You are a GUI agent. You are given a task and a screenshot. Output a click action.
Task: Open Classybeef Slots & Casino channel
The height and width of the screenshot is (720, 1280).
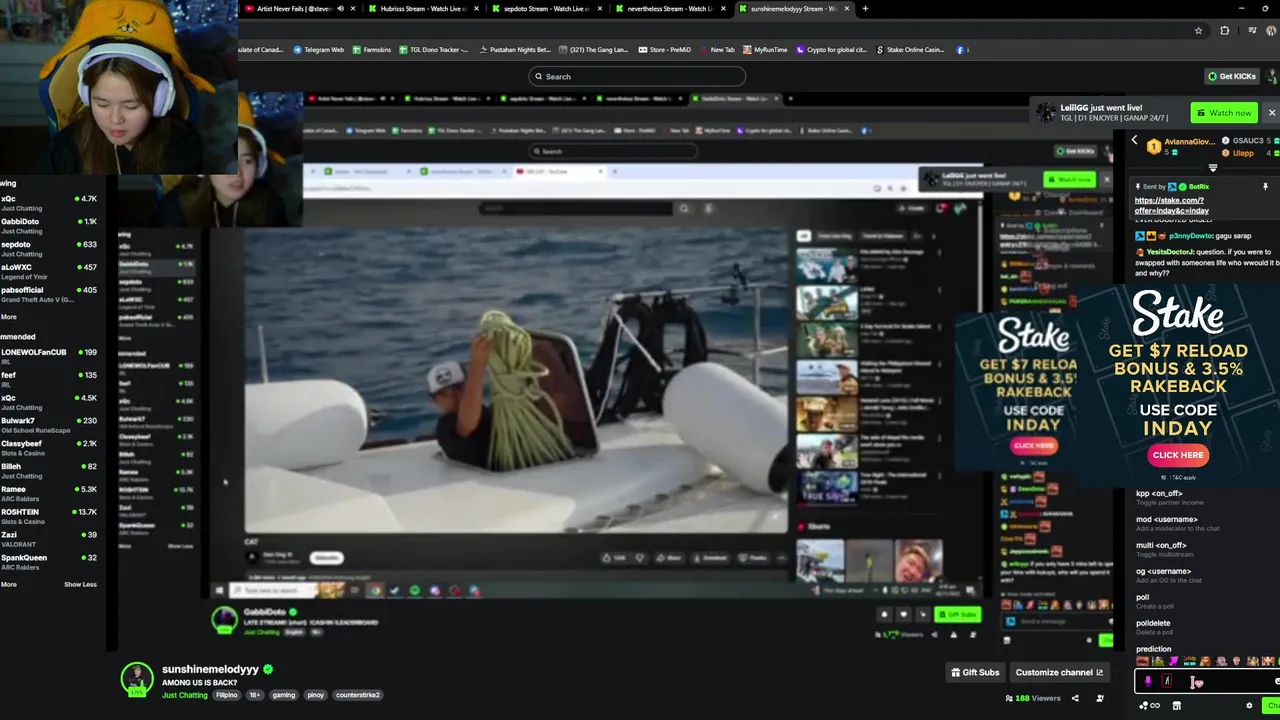[x=50, y=448]
